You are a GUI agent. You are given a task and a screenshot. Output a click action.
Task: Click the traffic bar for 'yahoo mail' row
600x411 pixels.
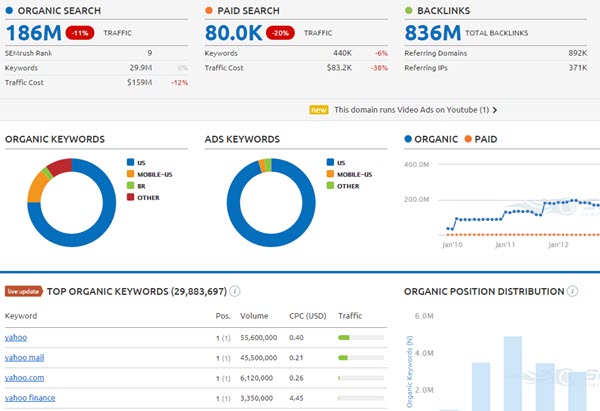361,358
